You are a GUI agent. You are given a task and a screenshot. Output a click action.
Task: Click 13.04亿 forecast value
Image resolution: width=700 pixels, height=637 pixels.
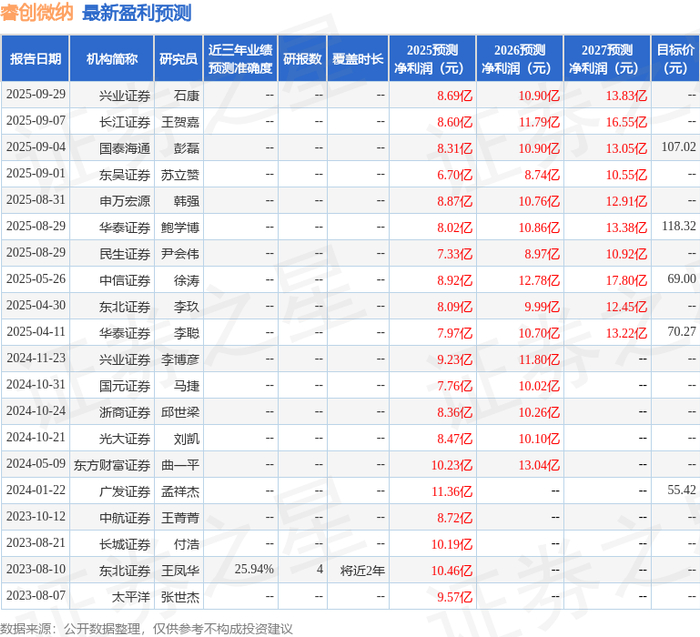pyautogui.click(x=539, y=465)
